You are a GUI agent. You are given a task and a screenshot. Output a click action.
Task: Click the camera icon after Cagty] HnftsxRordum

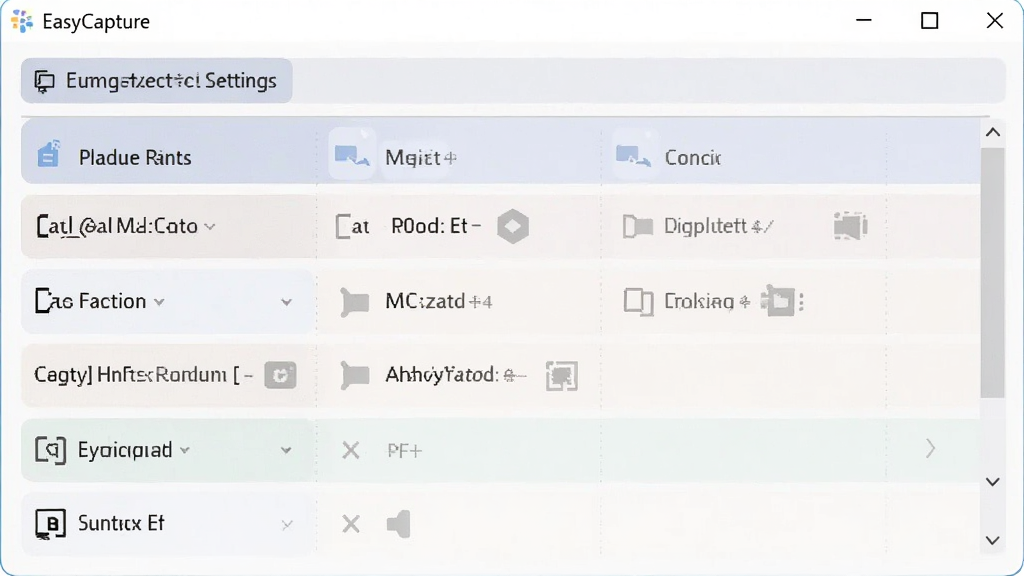pos(280,376)
